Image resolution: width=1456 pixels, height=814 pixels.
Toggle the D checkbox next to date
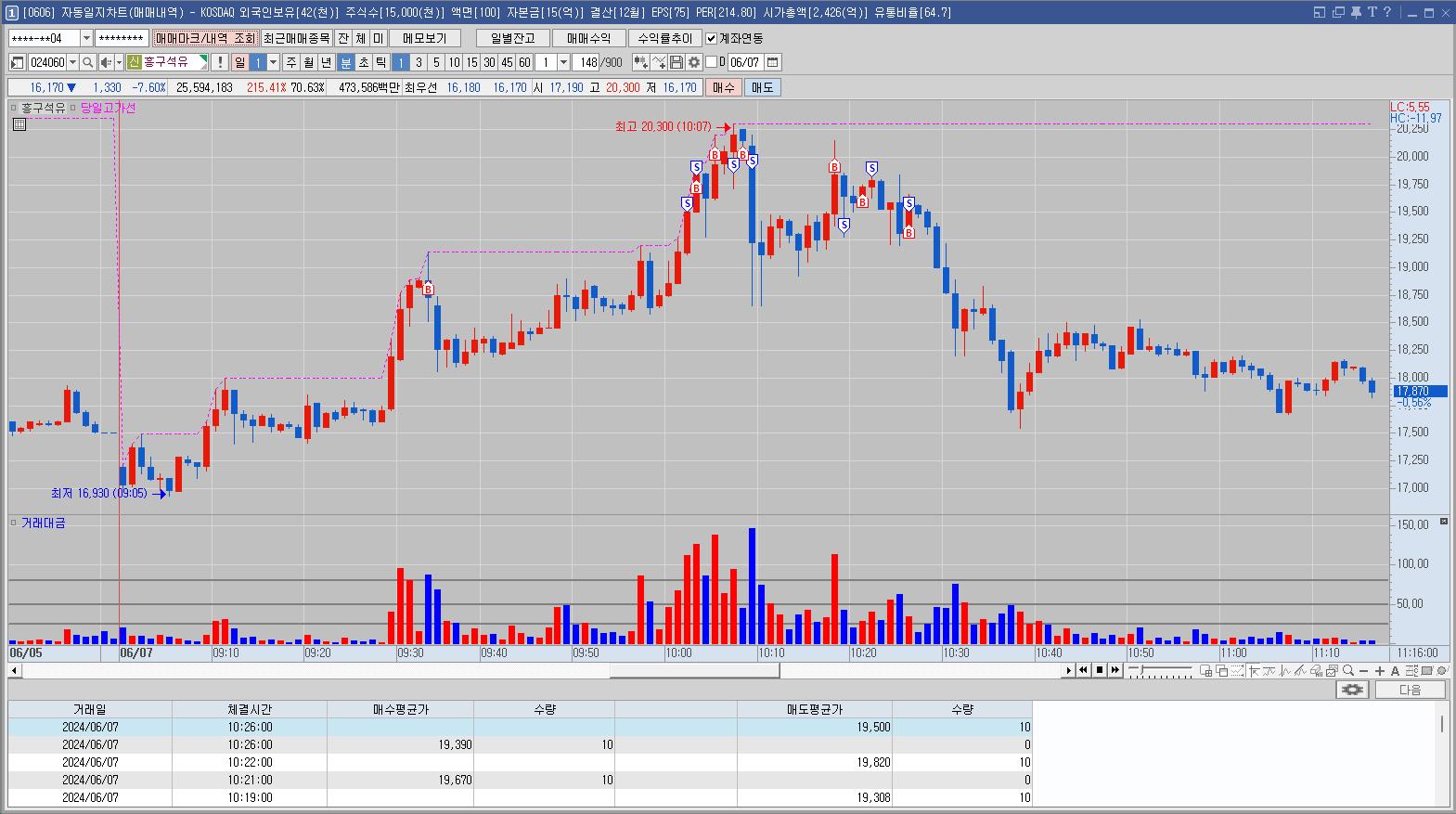click(712, 62)
